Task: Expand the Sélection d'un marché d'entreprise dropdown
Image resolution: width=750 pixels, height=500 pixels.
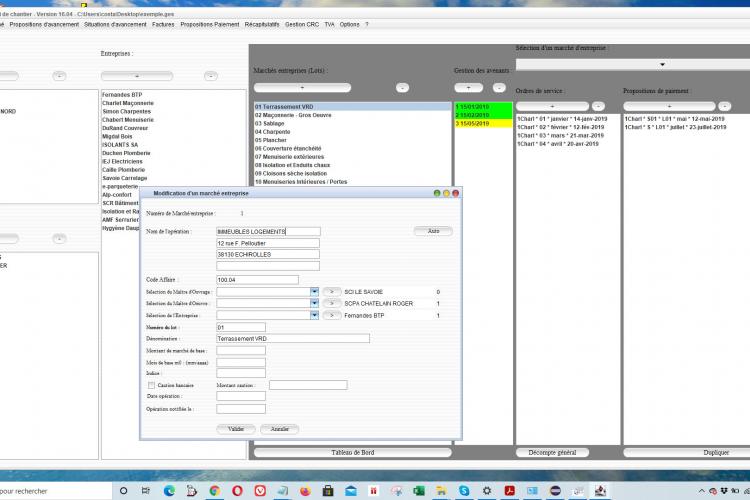Action: [x=662, y=64]
